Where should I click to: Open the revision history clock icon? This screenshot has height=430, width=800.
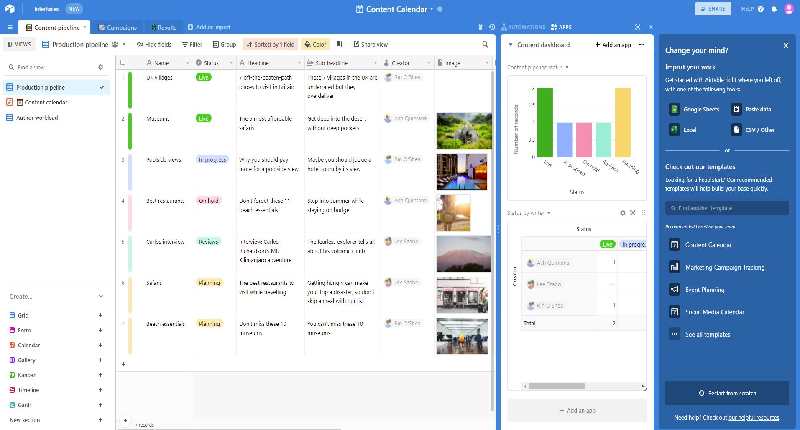tap(492, 27)
